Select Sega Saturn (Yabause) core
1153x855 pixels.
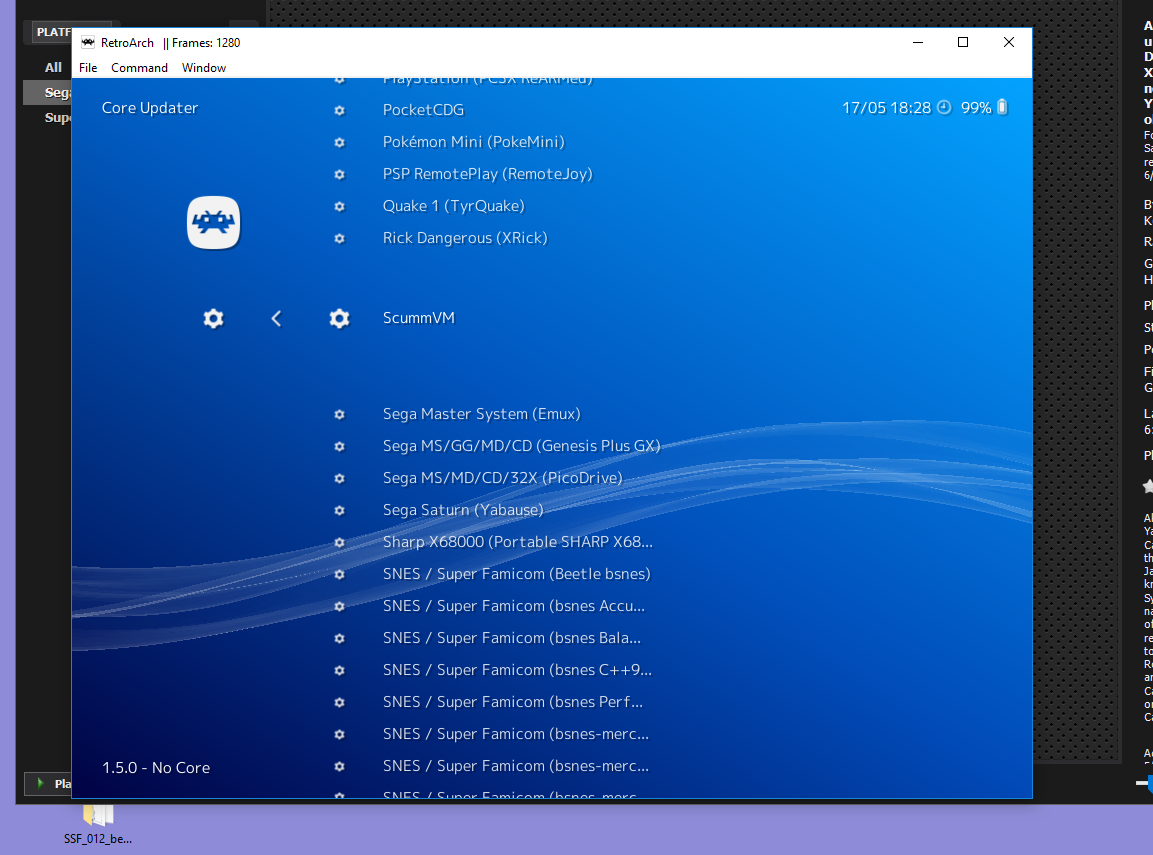click(463, 509)
